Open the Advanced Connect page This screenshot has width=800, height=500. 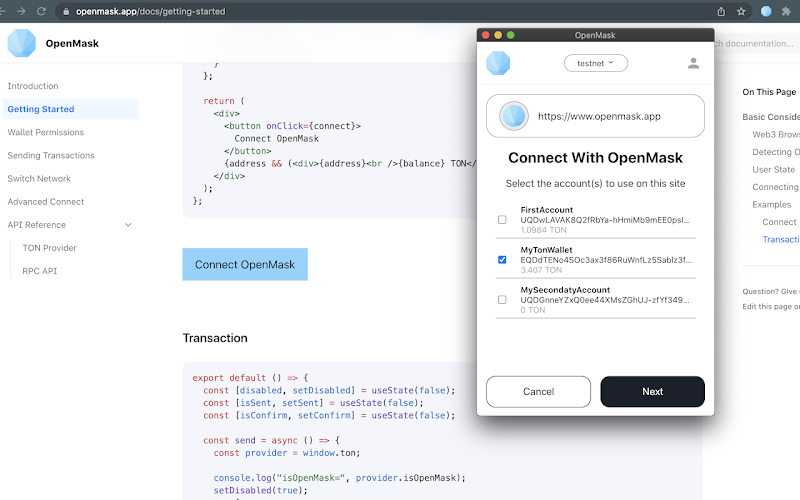tap(45, 202)
